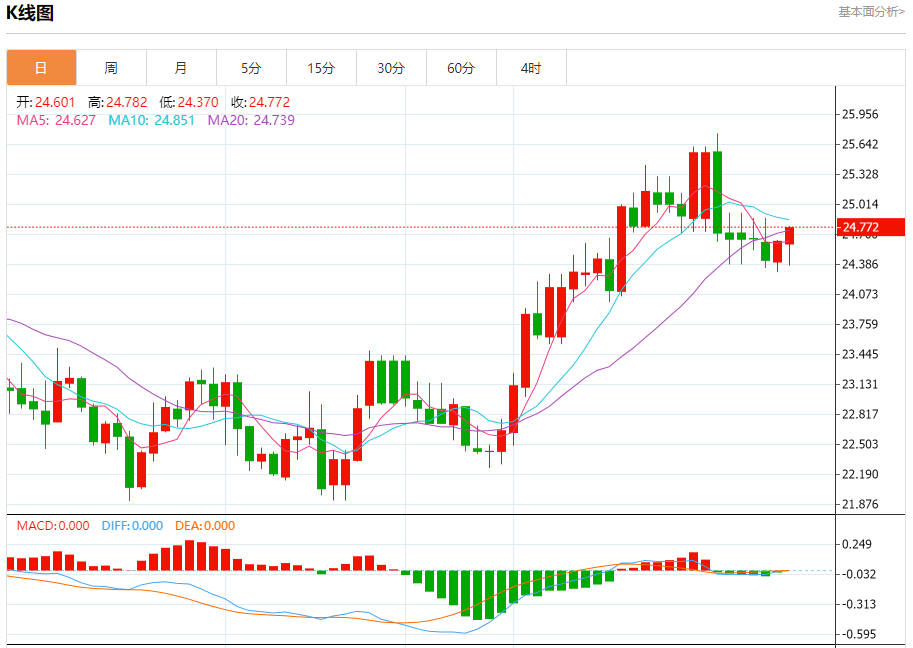The height and width of the screenshot is (648, 913).
Task: Click the 22.503 price axis label
Action: (860, 444)
